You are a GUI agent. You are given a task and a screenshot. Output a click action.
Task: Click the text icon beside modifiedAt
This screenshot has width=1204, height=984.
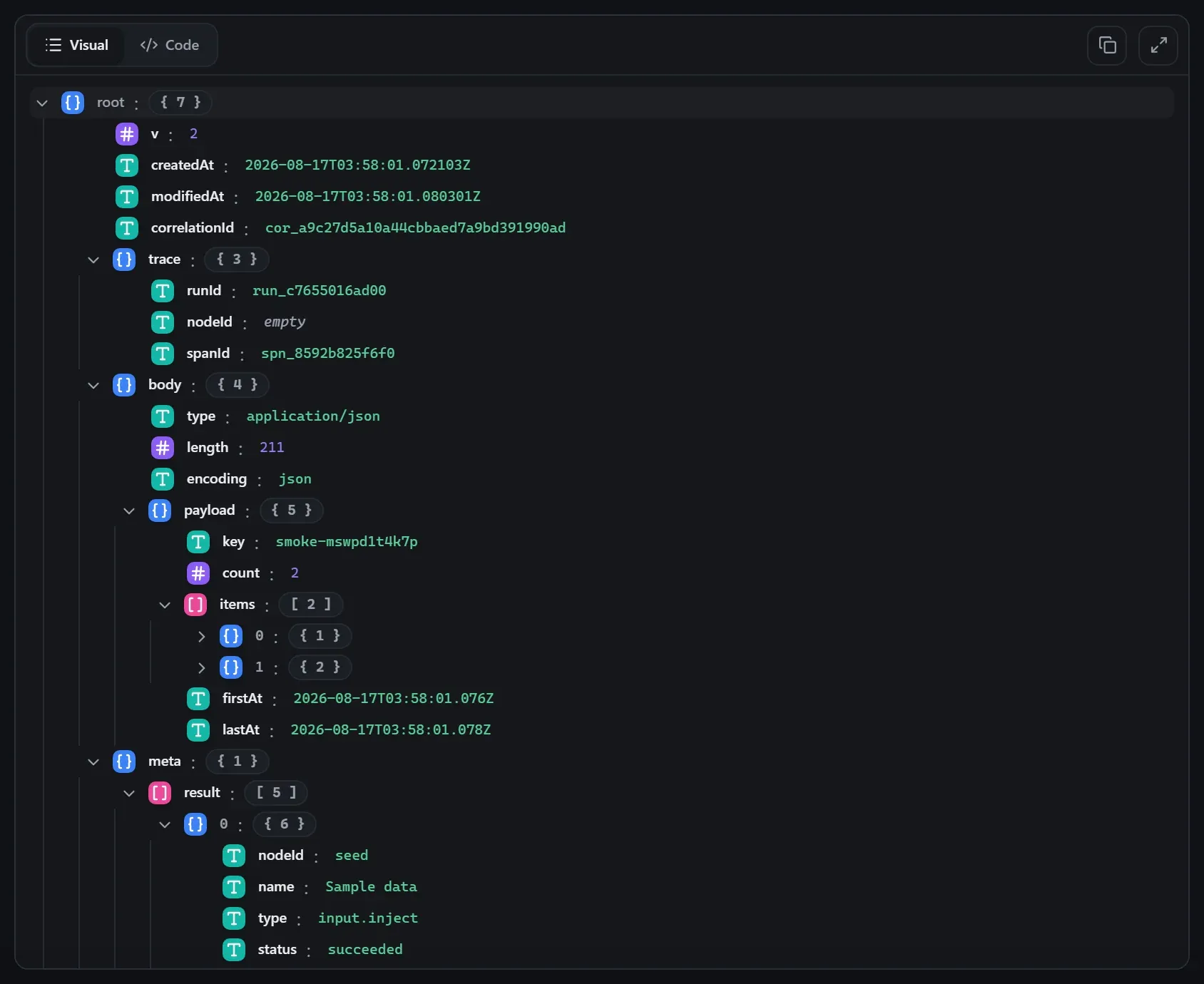click(127, 197)
